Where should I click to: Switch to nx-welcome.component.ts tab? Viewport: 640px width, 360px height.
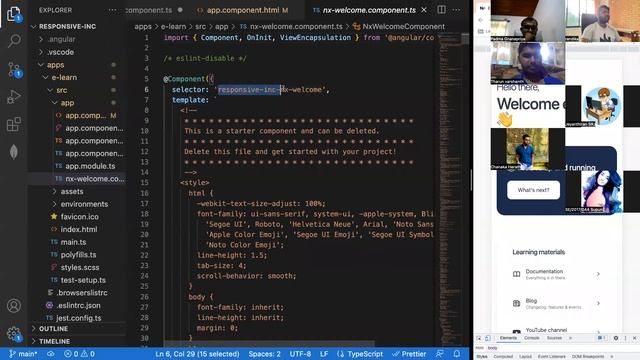(369, 10)
